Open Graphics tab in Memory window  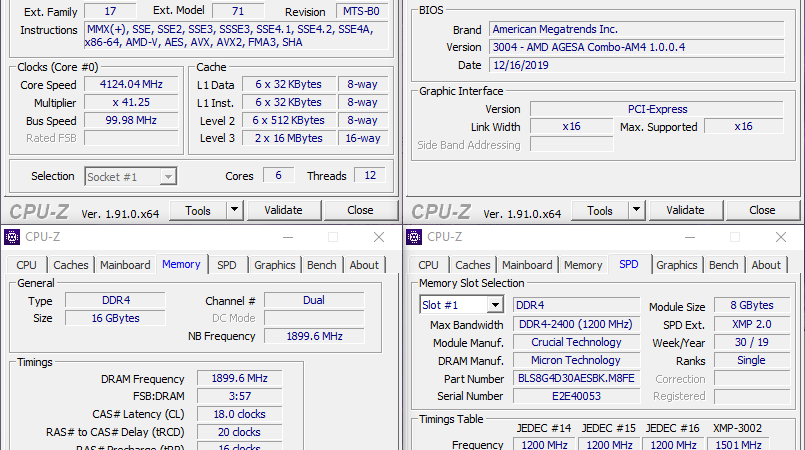[275, 265]
